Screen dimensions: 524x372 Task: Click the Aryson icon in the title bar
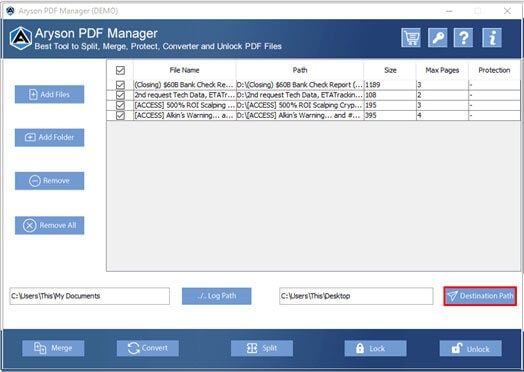[x=10, y=11]
